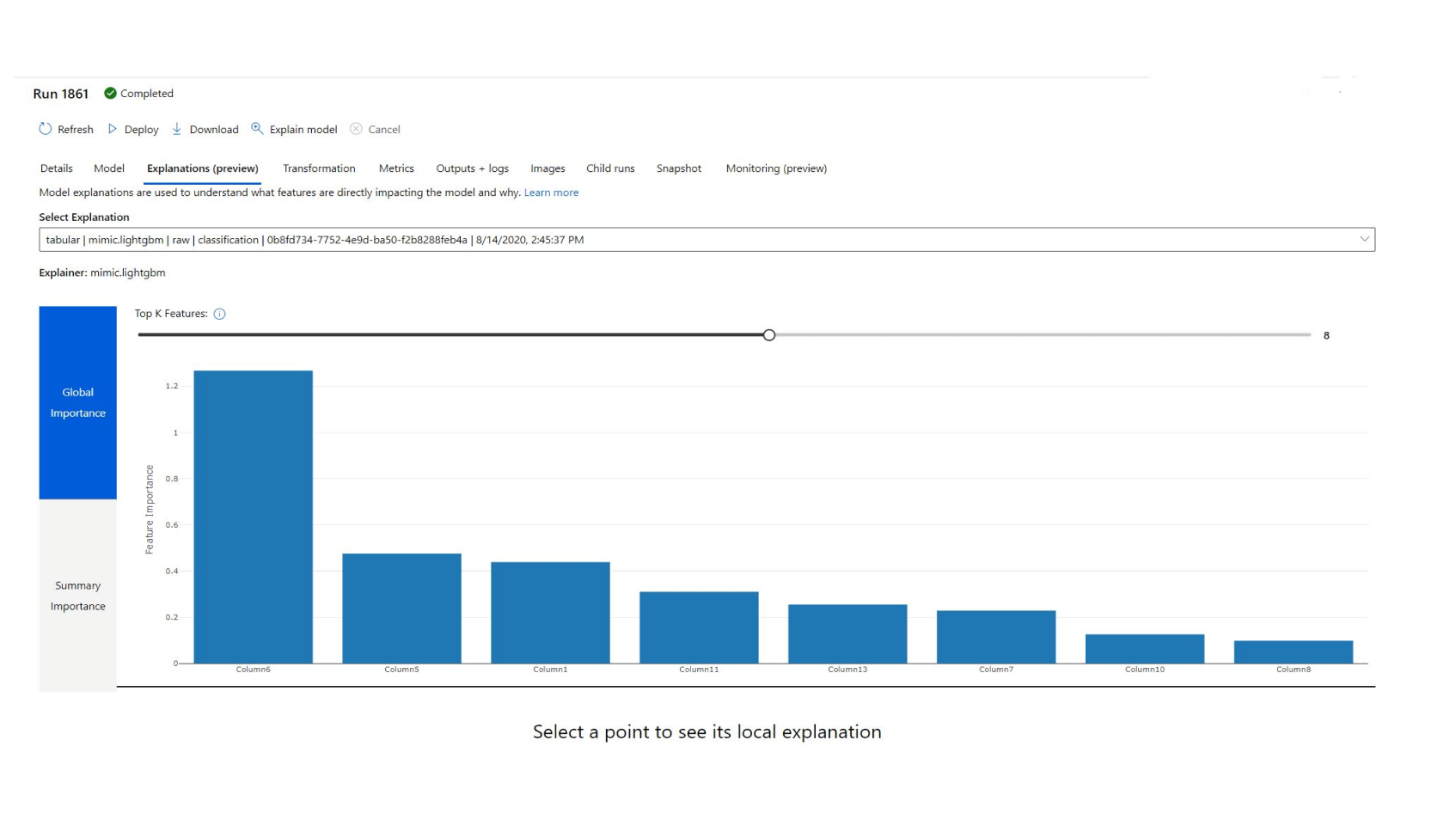Open the Transformation tab
The height and width of the screenshot is (820, 1456).
319,168
